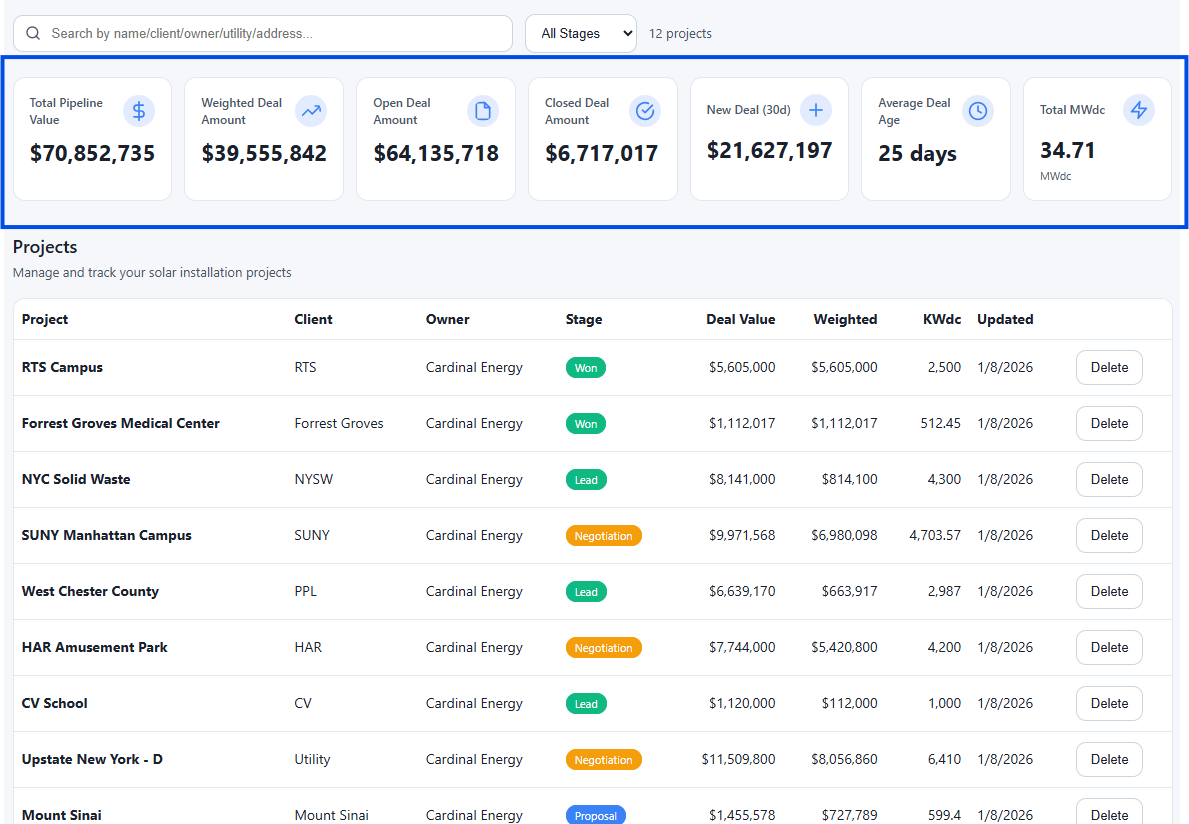Select the Proposal stage badge on Mount Sinai
This screenshot has width=1189, height=824.
click(595, 815)
